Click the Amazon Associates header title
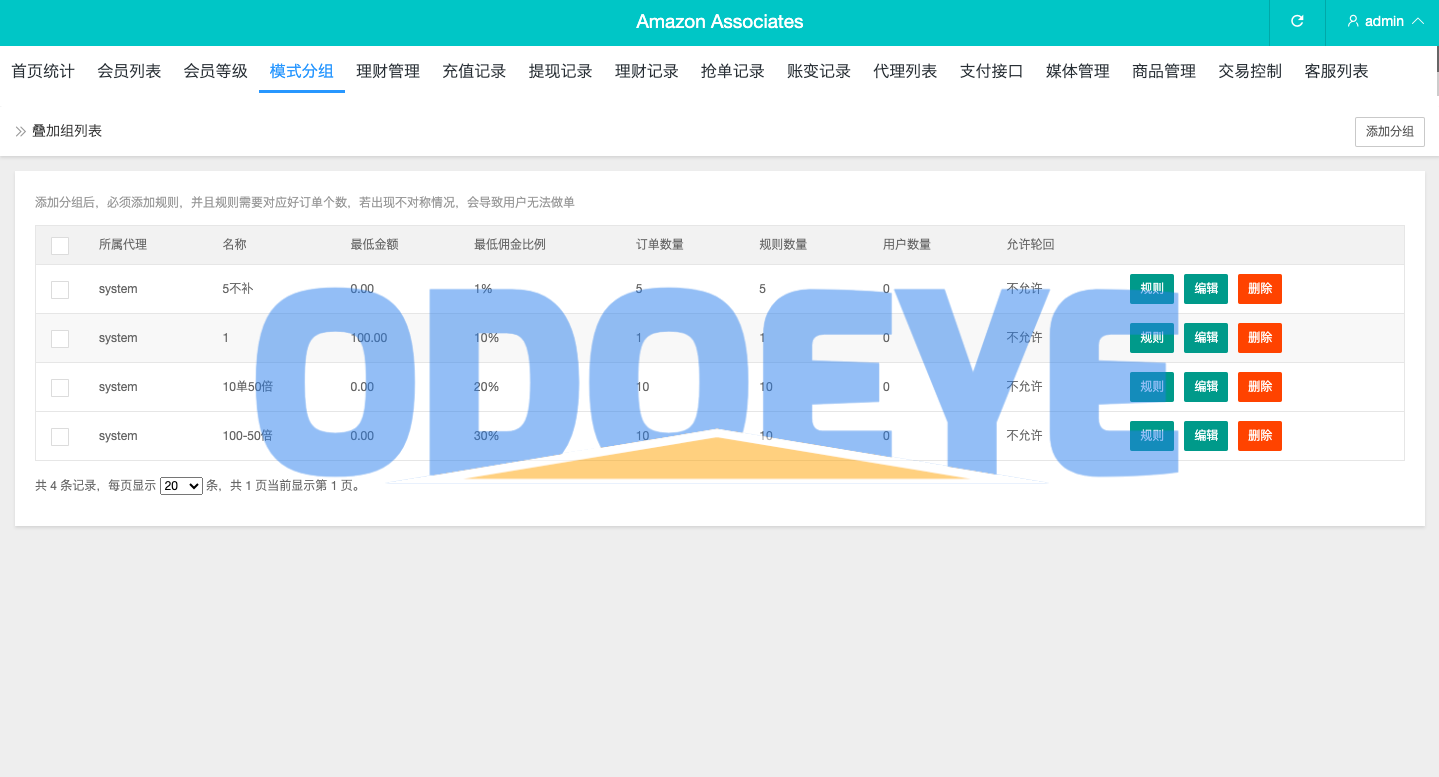 [x=719, y=22]
